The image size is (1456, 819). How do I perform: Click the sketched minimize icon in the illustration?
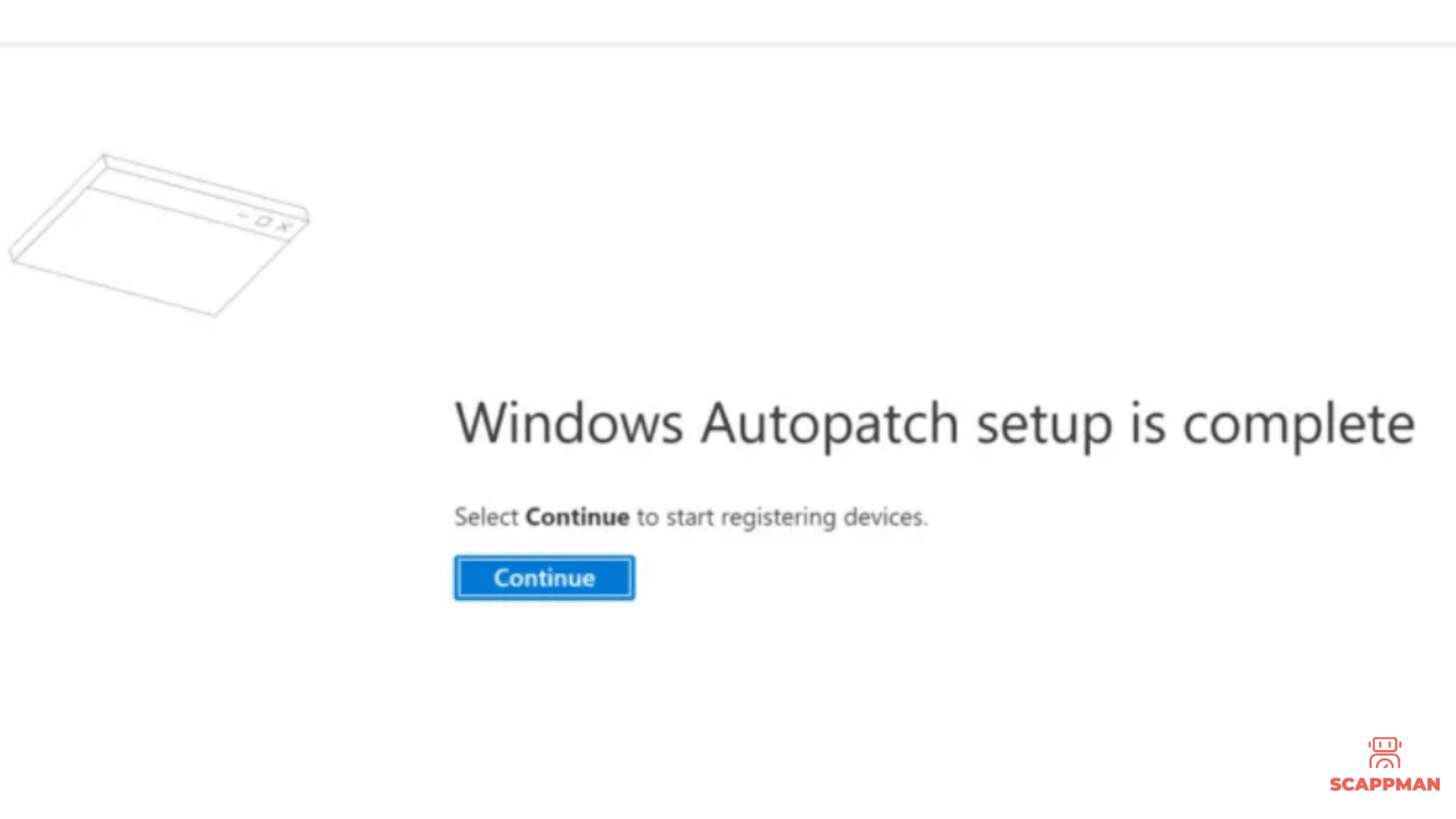click(x=242, y=215)
